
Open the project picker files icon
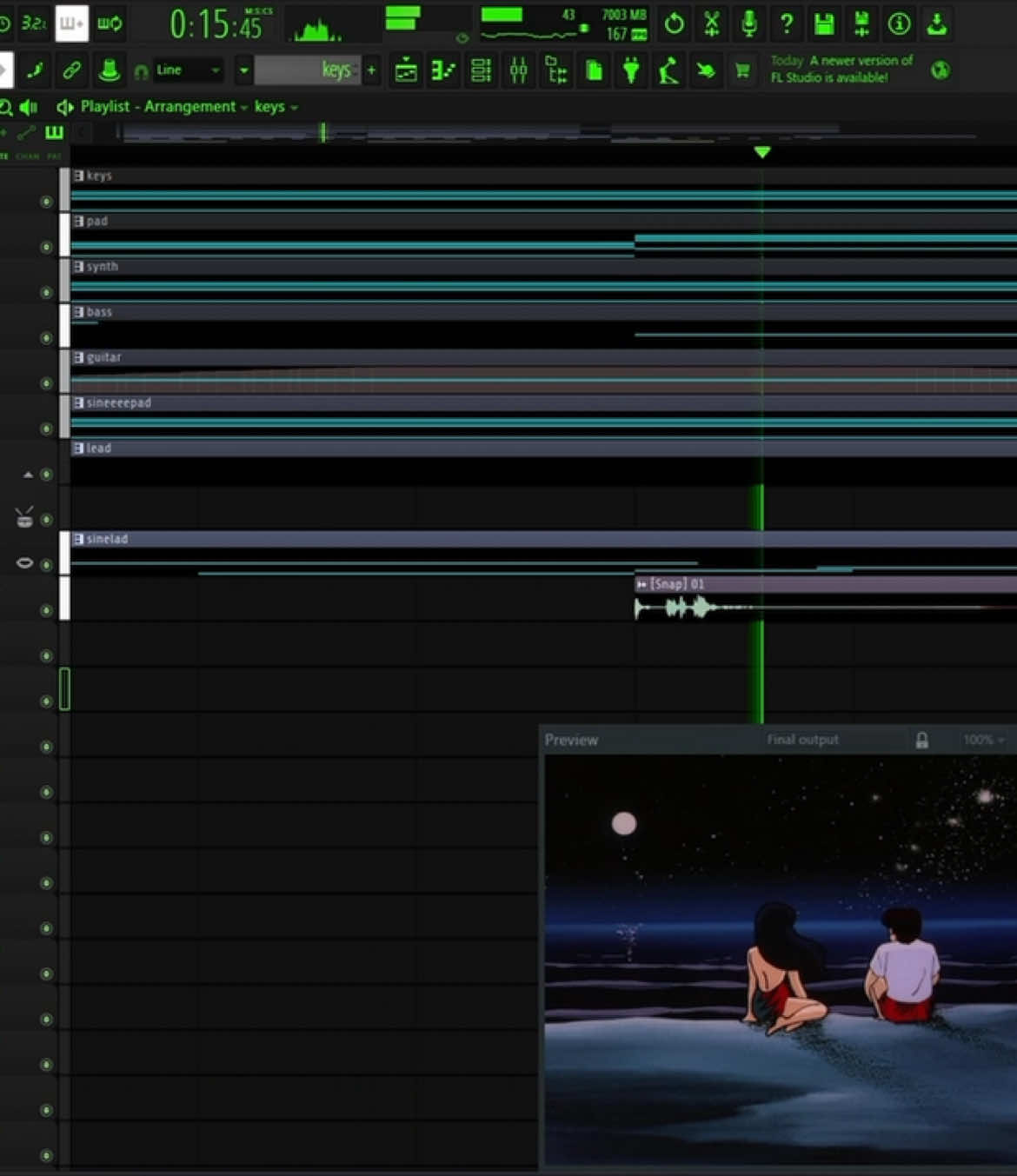(x=594, y=70)
